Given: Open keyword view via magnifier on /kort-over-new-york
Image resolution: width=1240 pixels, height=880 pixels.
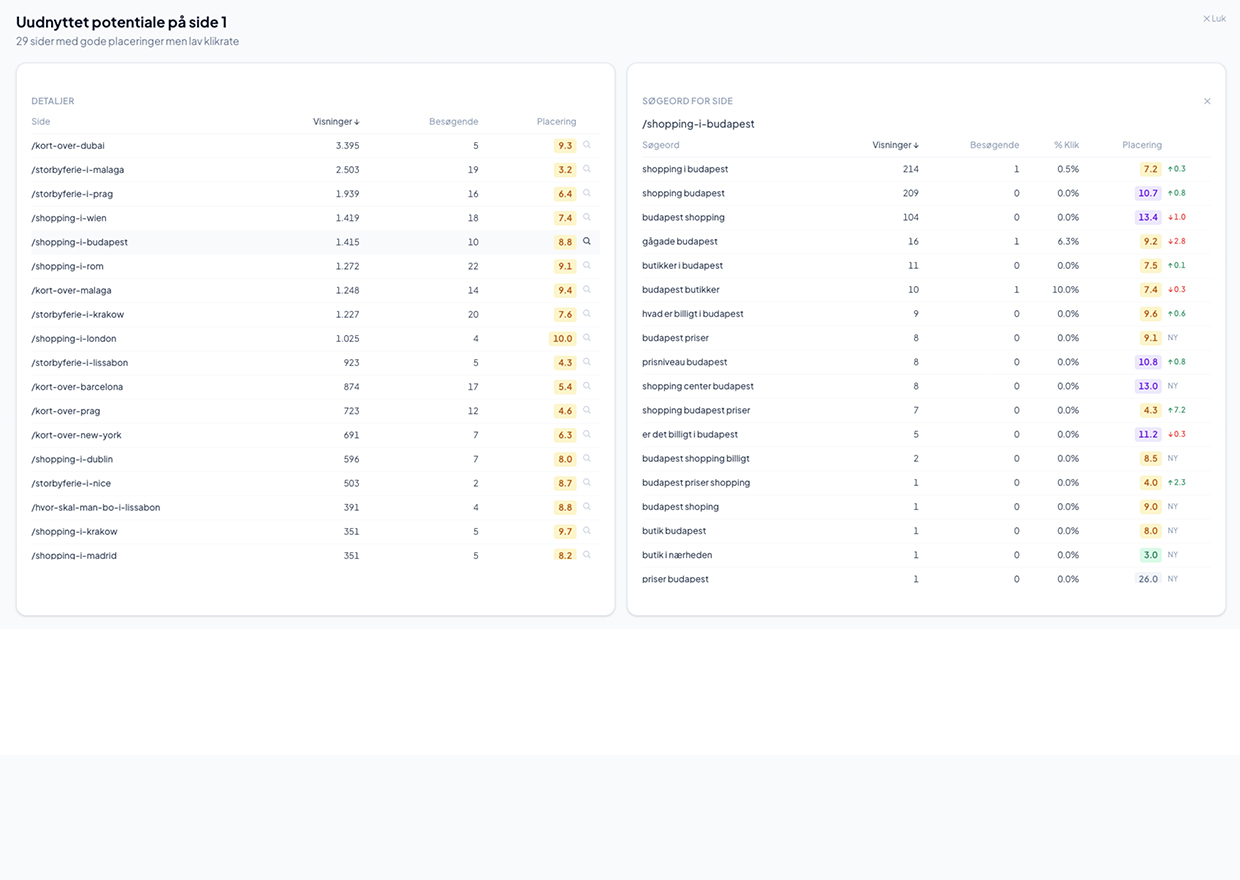Looking at the screenshot, I should coord(586,435).
